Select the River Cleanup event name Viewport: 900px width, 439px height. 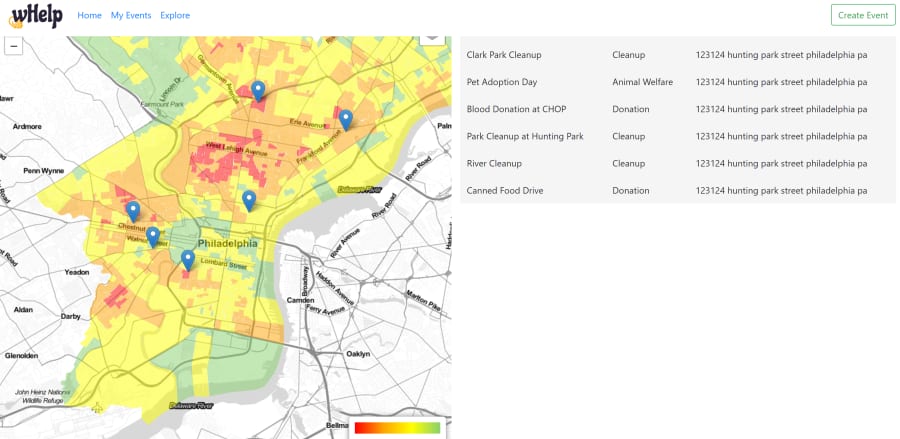pyautogui.click(x=494, y=164)
